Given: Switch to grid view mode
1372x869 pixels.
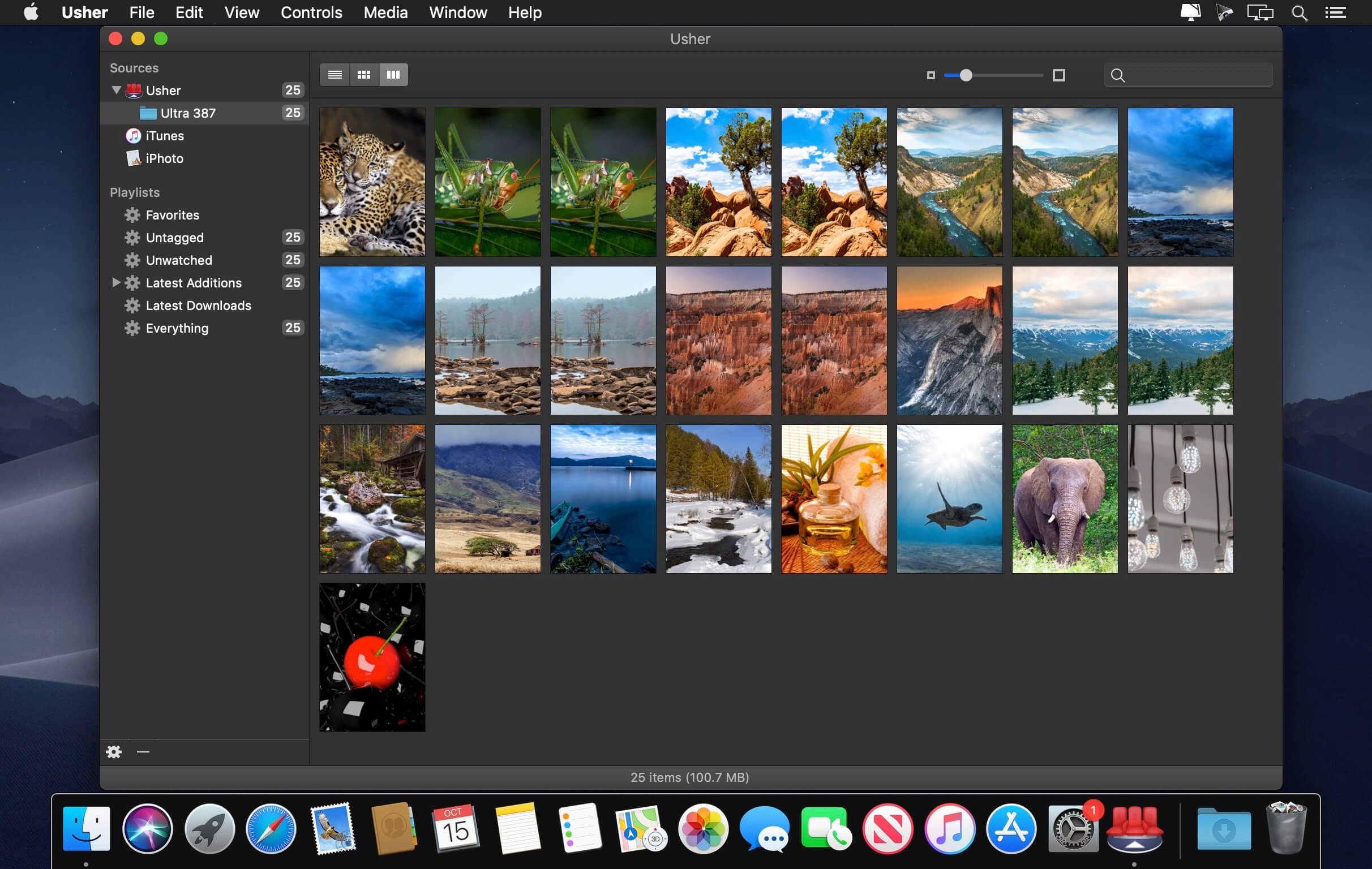Looking at the screenshot, I should [363, 75].
